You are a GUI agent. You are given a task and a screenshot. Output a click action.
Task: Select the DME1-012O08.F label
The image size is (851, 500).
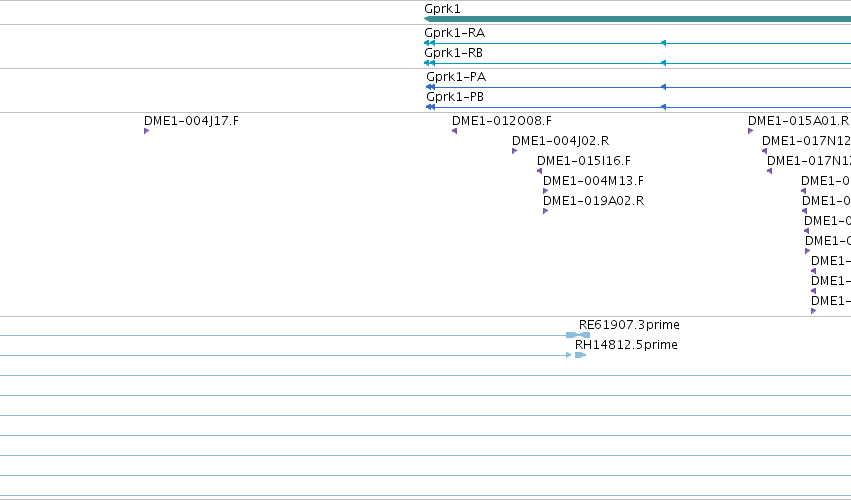tap(501, 121)
